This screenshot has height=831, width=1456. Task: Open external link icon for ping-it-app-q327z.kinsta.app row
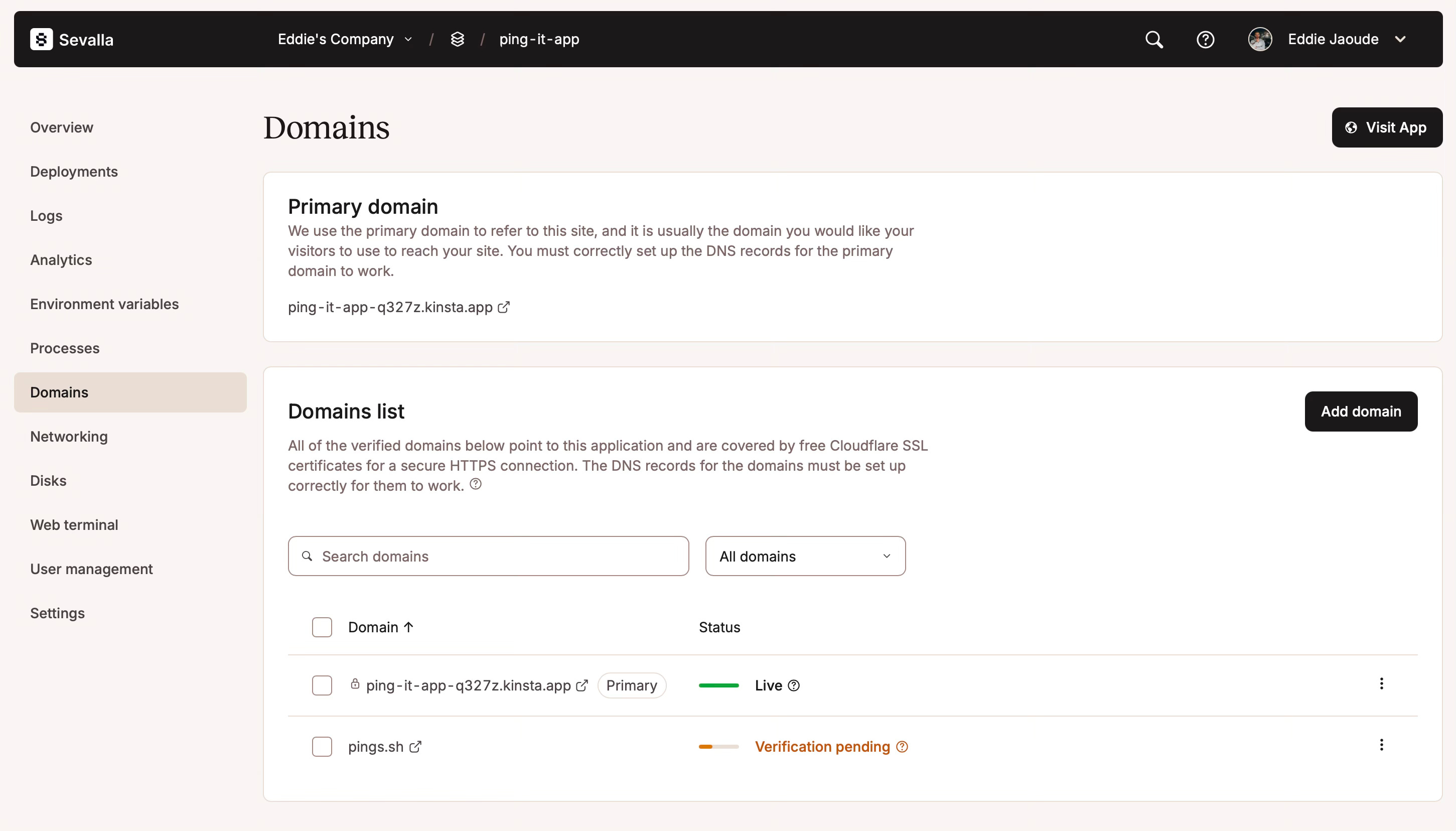pyautogui.click(x=581, y=685)
